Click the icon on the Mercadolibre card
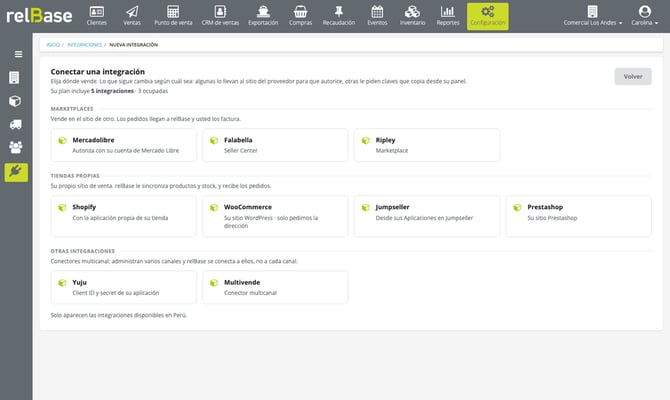The image size is (670, 400). [x=62, y=141]
